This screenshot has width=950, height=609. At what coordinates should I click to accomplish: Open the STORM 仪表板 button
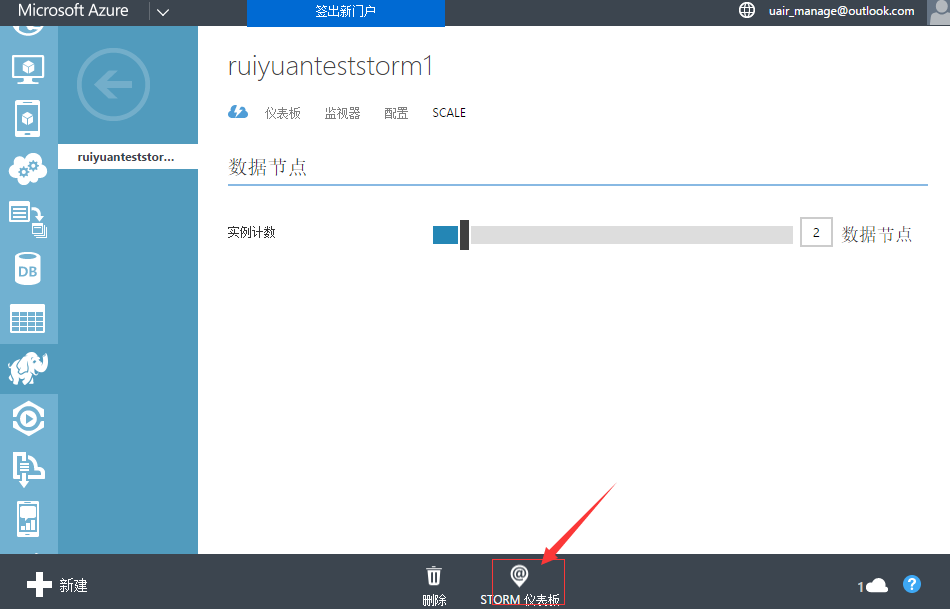point(520,585)
